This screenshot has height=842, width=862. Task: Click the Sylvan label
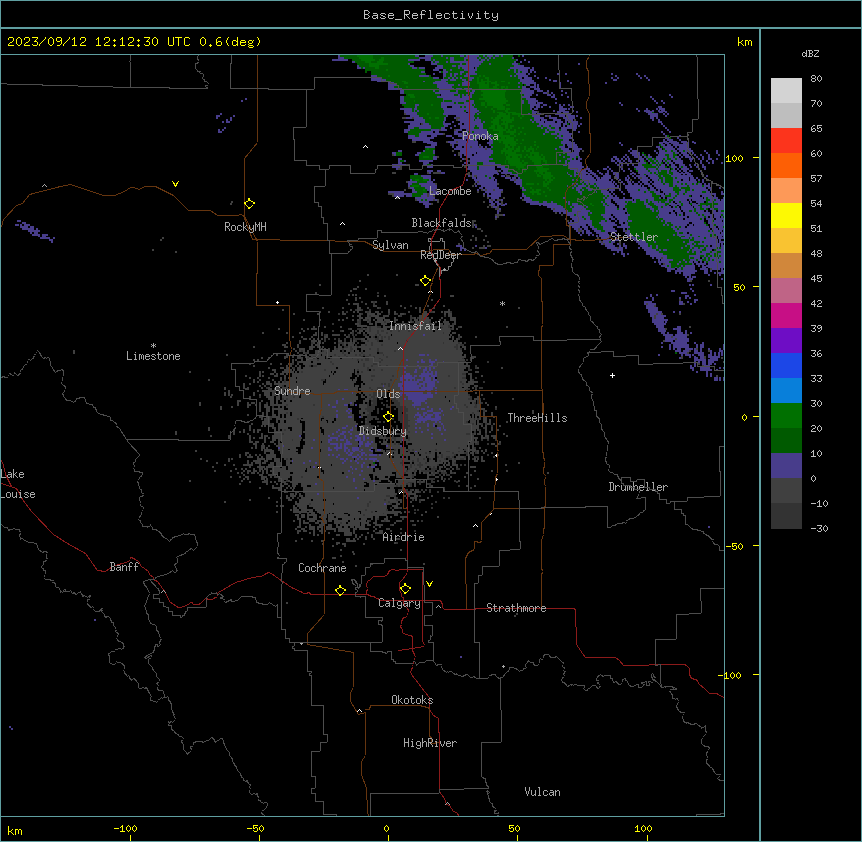click(x=390, y=245)
